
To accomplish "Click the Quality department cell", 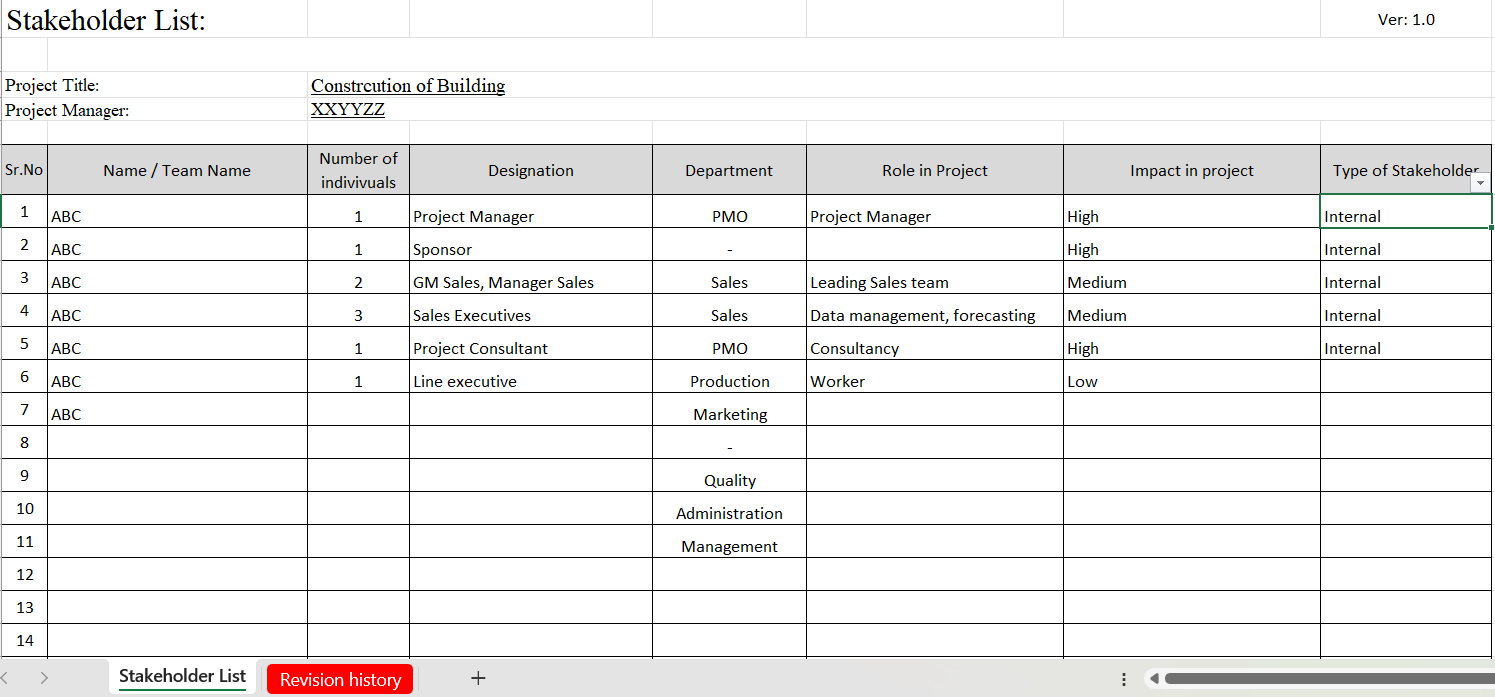I will tap(729, 479).
